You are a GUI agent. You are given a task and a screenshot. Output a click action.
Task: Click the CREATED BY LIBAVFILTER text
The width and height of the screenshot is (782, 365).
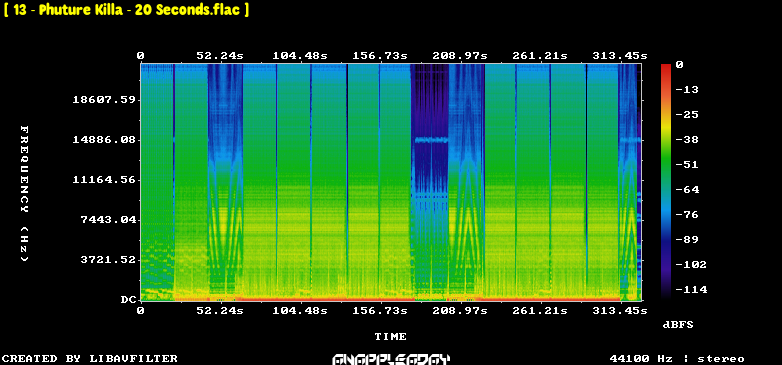[x=90, y=359]
